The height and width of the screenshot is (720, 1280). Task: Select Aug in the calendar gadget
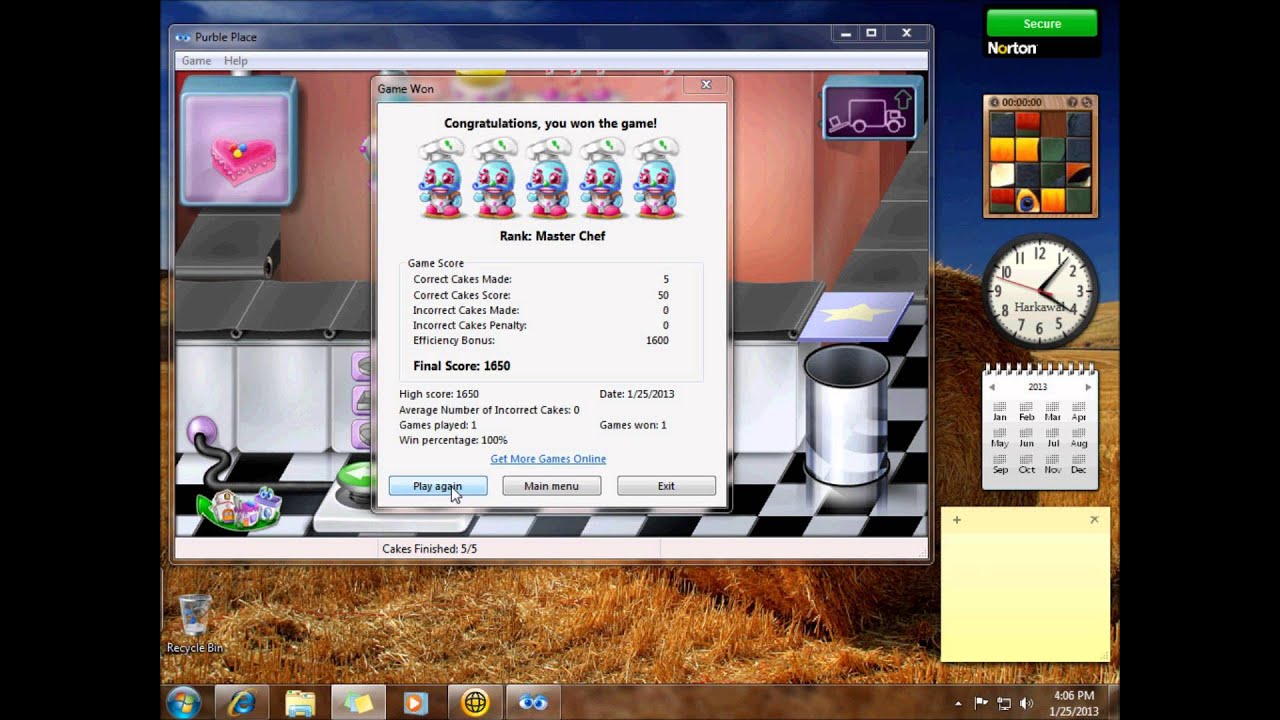1078,438
